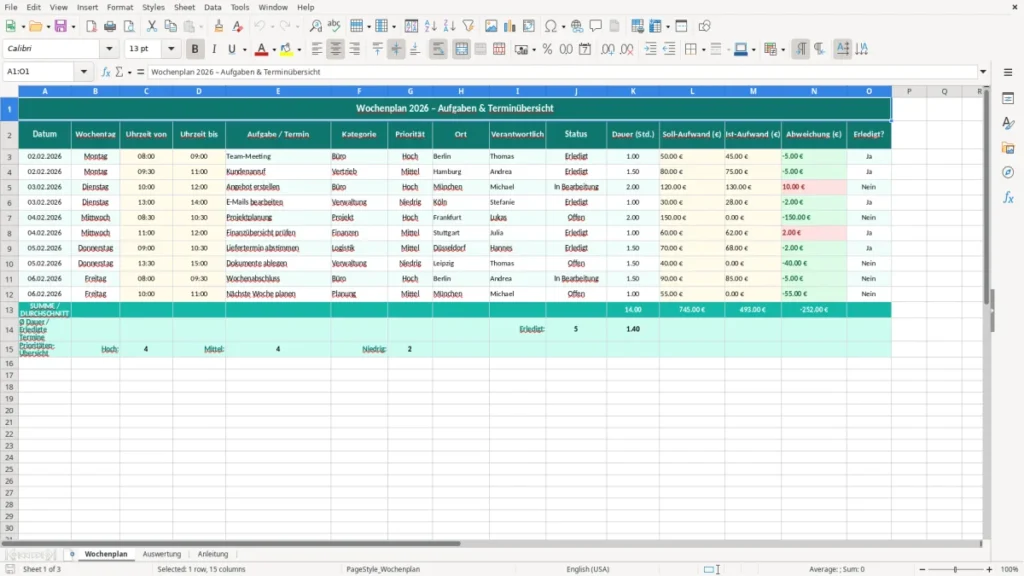Toggle align right
This screenshot has width=1024, height=576.
point(355,49)
